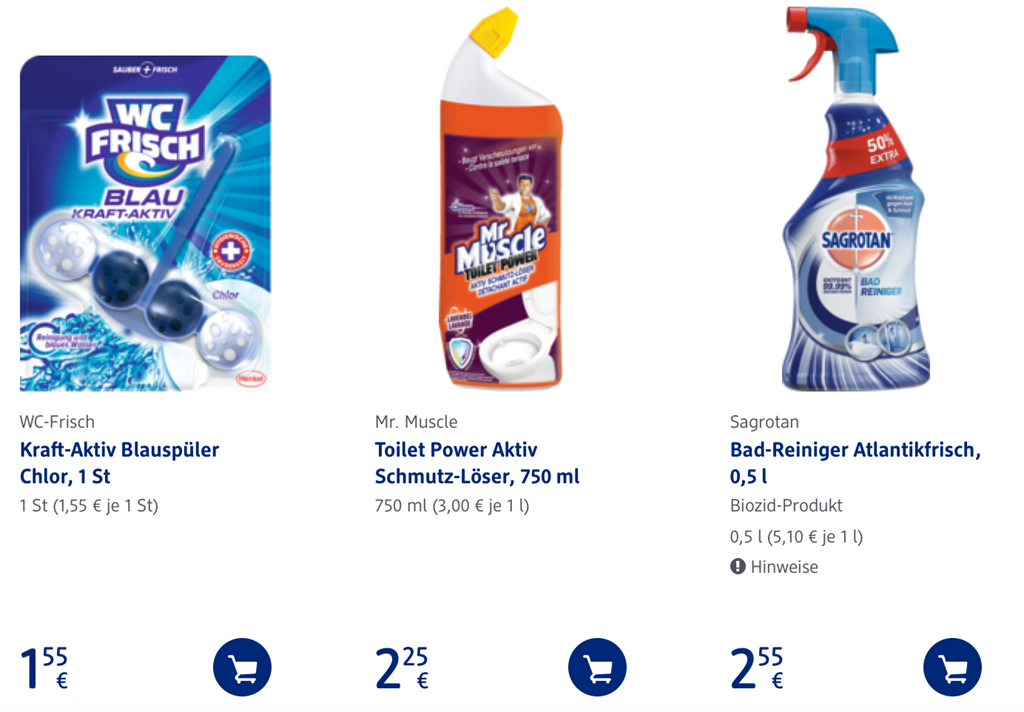Add Mr. Muscle Toilet Power to cart

598,667
